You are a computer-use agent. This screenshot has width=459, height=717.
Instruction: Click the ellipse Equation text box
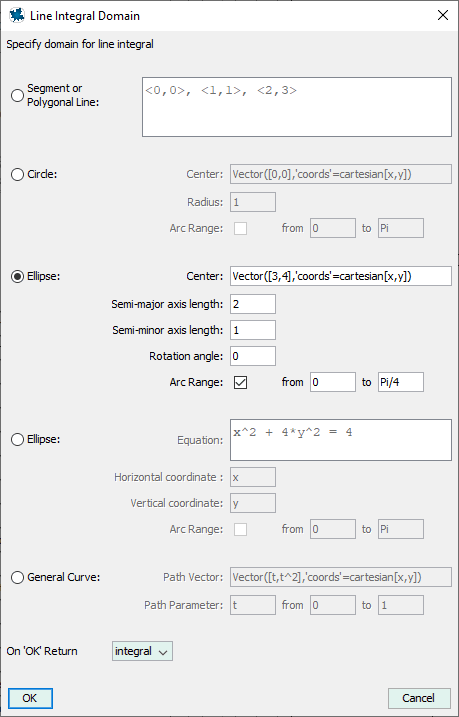(x=341, y=440)
